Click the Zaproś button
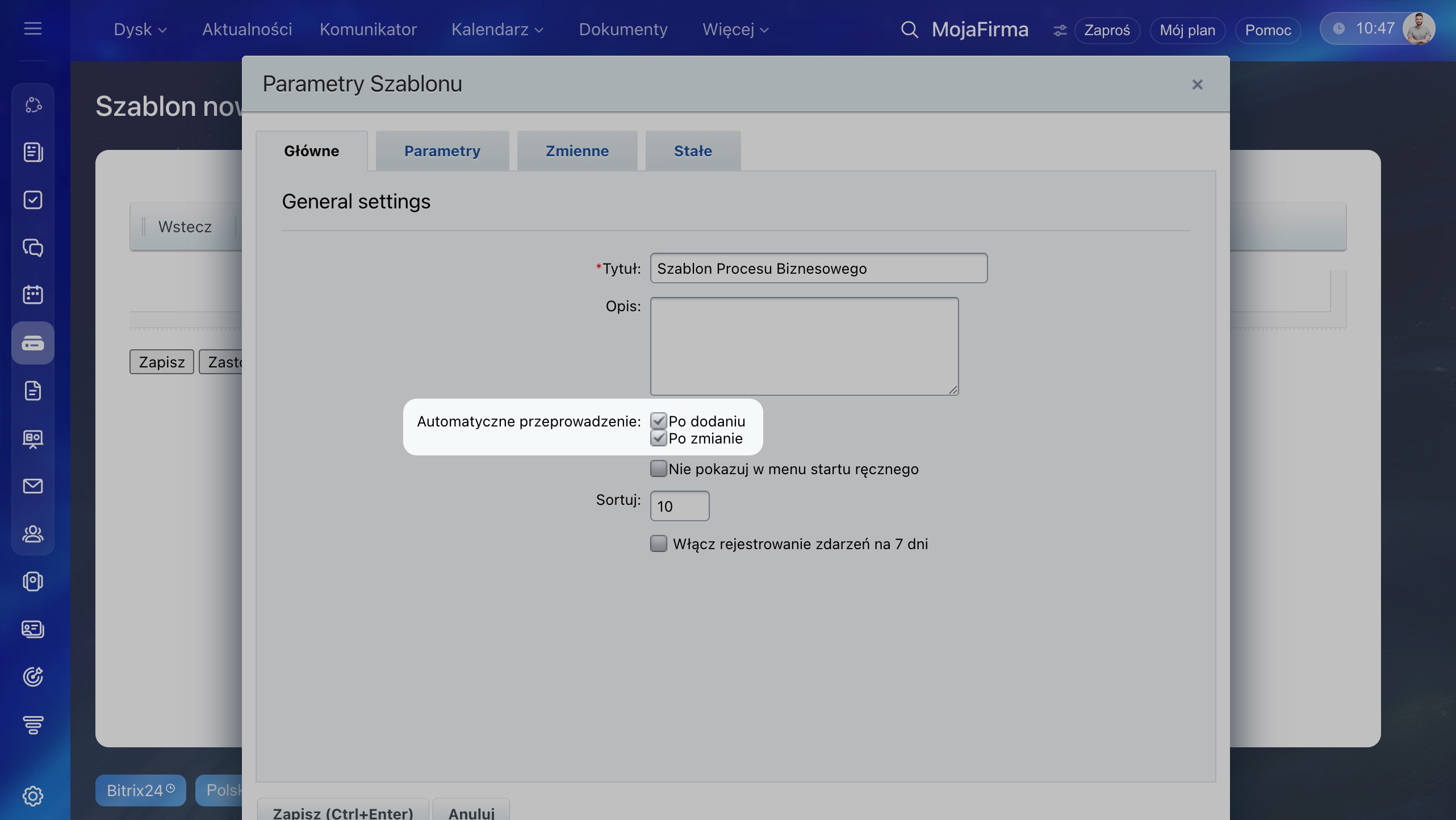Screen dimensions: 1456x820 click(1107, 30)
